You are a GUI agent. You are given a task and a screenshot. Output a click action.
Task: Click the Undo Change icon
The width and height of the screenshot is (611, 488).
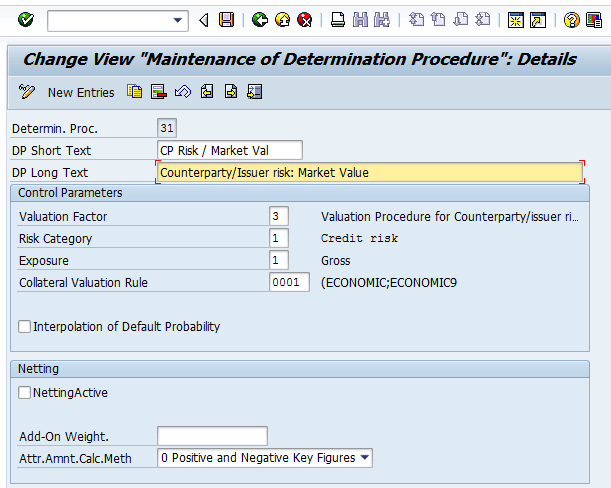[182, 92]
